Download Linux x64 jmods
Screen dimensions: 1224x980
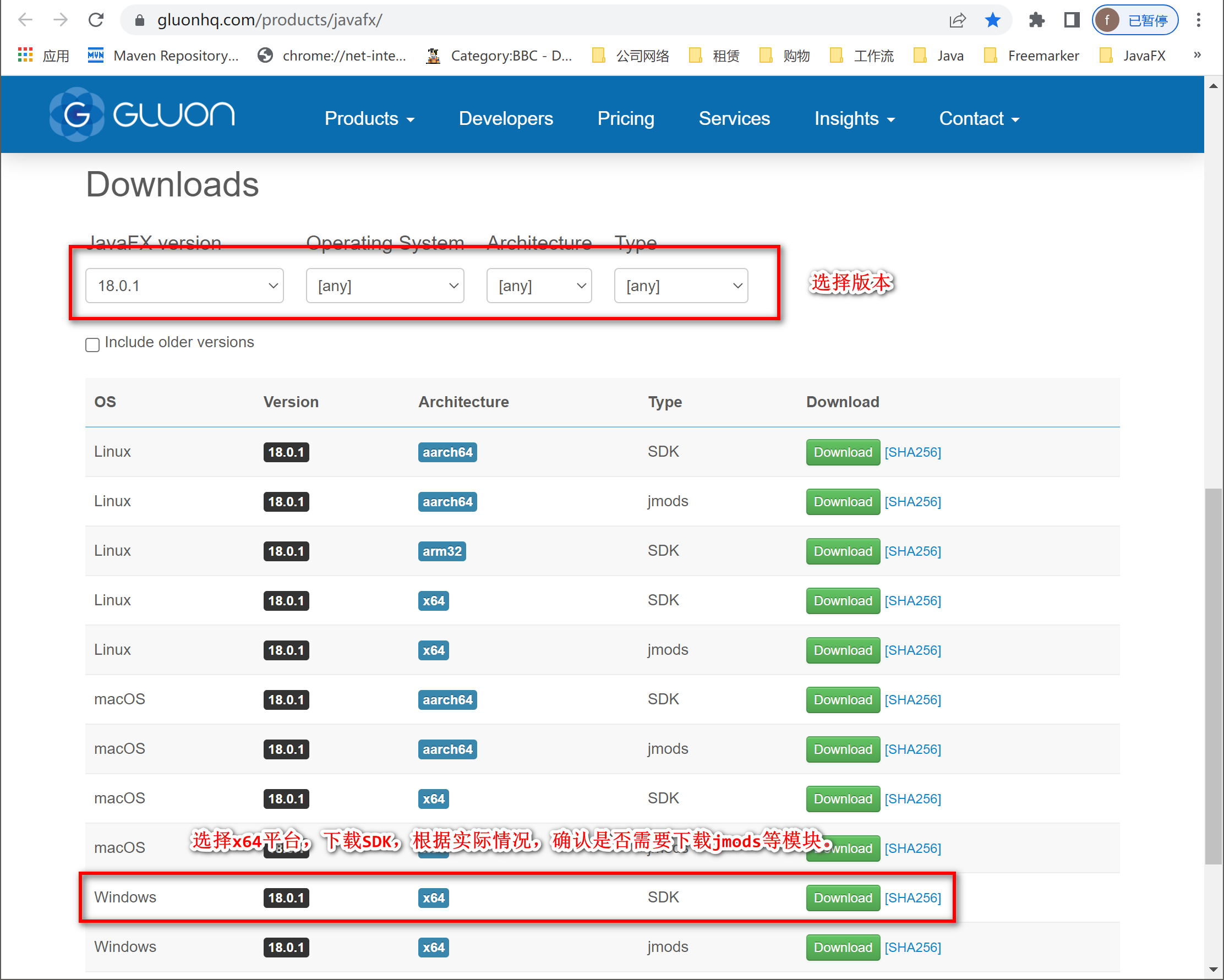[843, 650]
